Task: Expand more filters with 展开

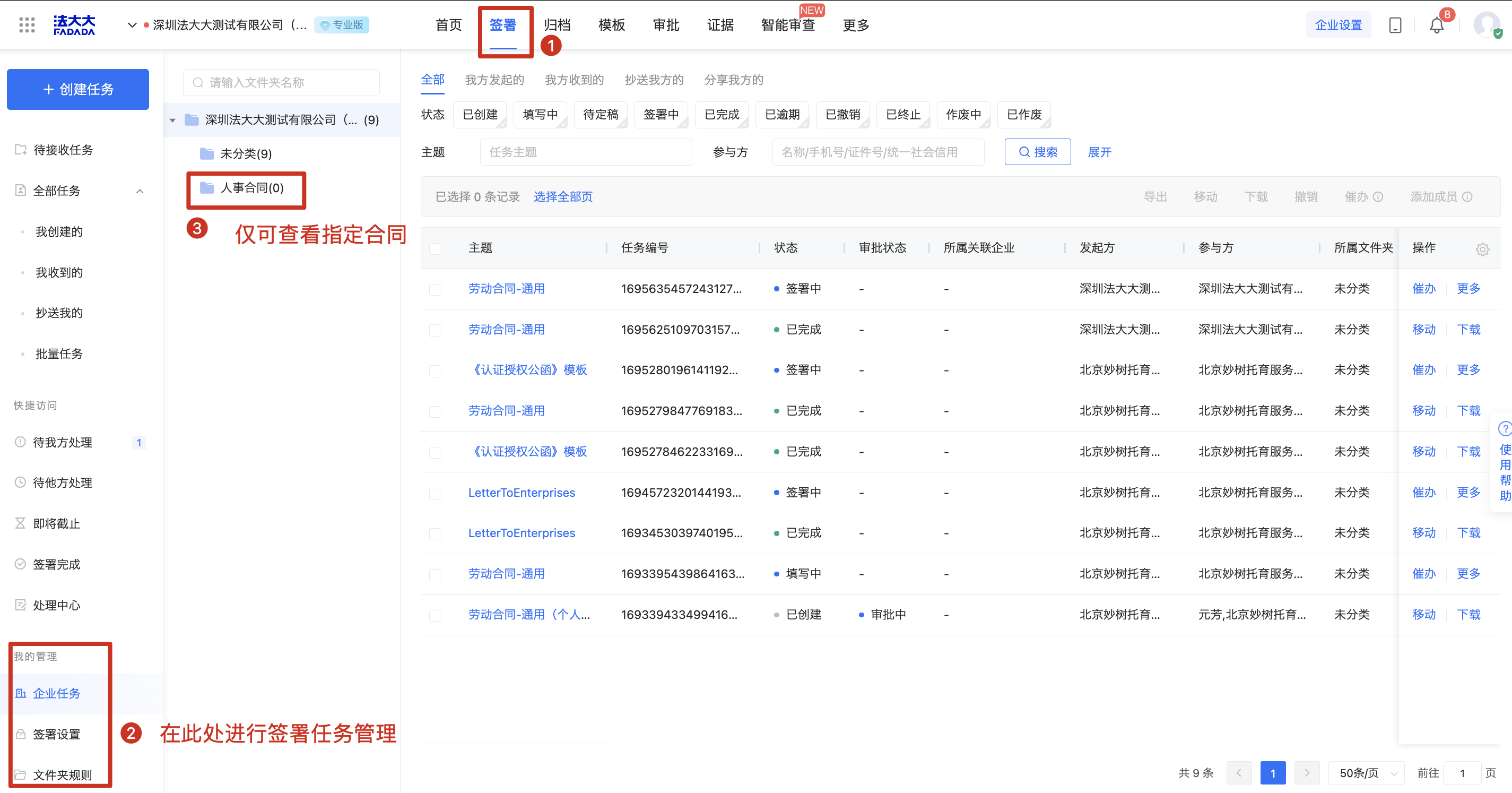Action: (x=1099, y=152)
